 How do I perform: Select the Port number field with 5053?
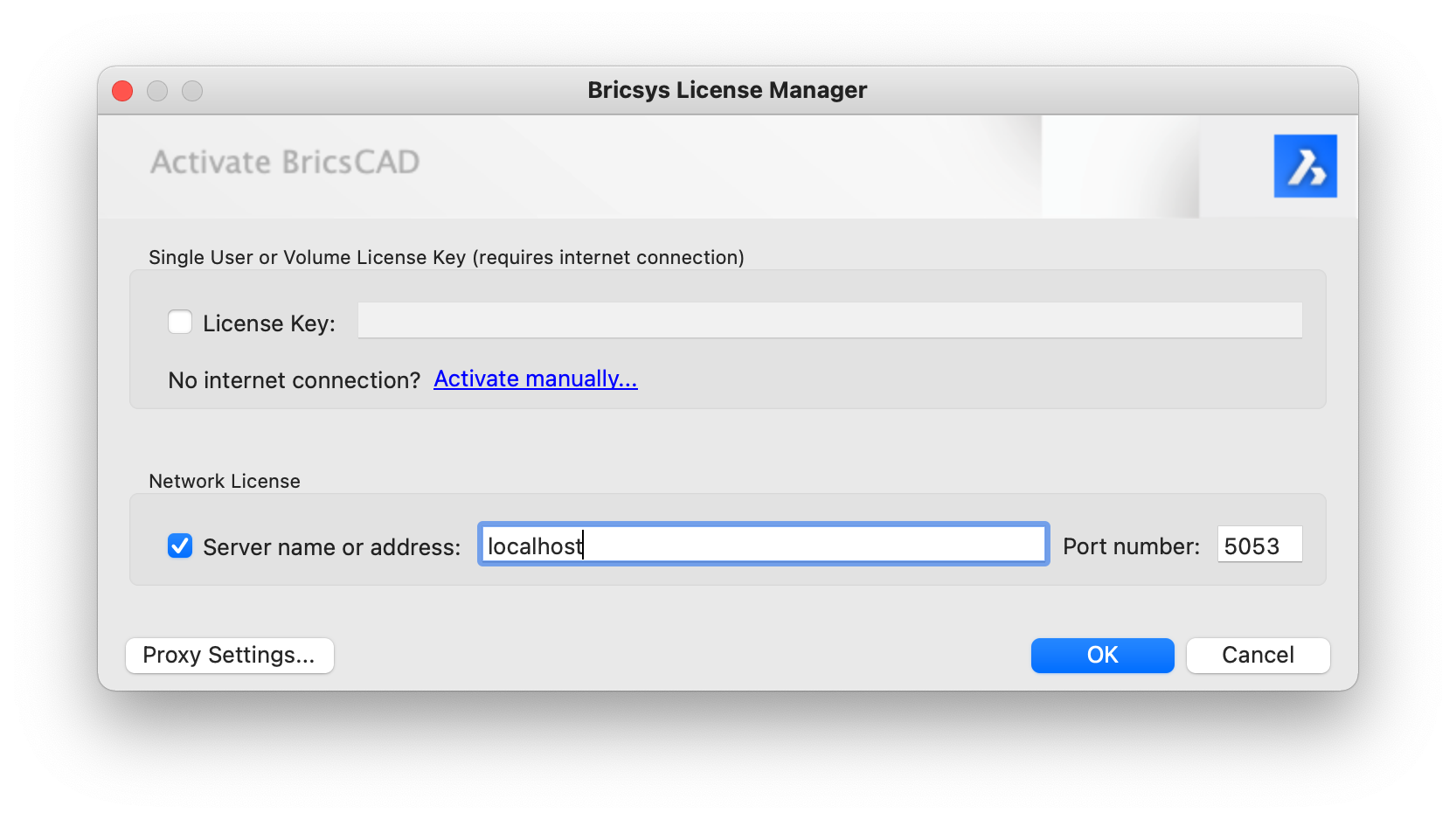pos(1258,544)
